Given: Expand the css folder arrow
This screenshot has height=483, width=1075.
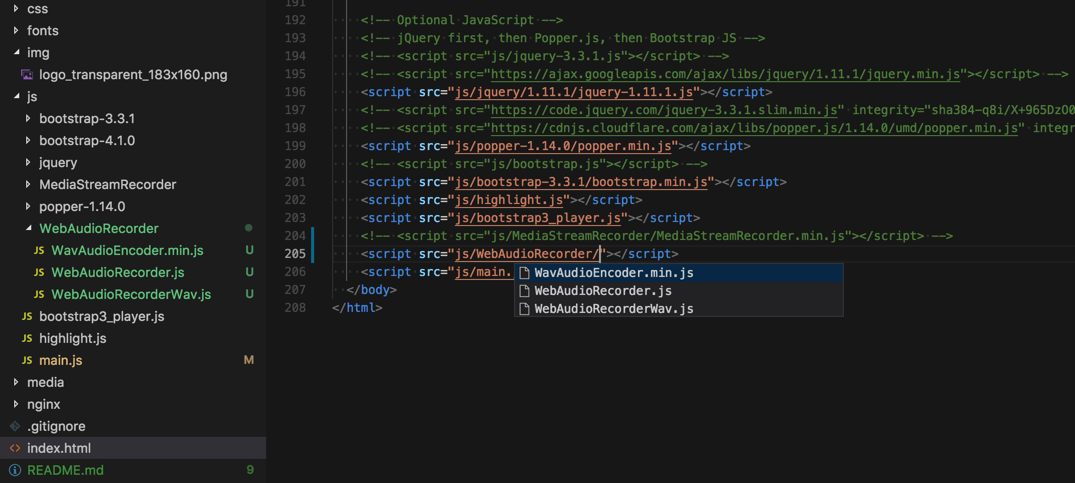Looking at the screenshot, I should click(15, 9).
